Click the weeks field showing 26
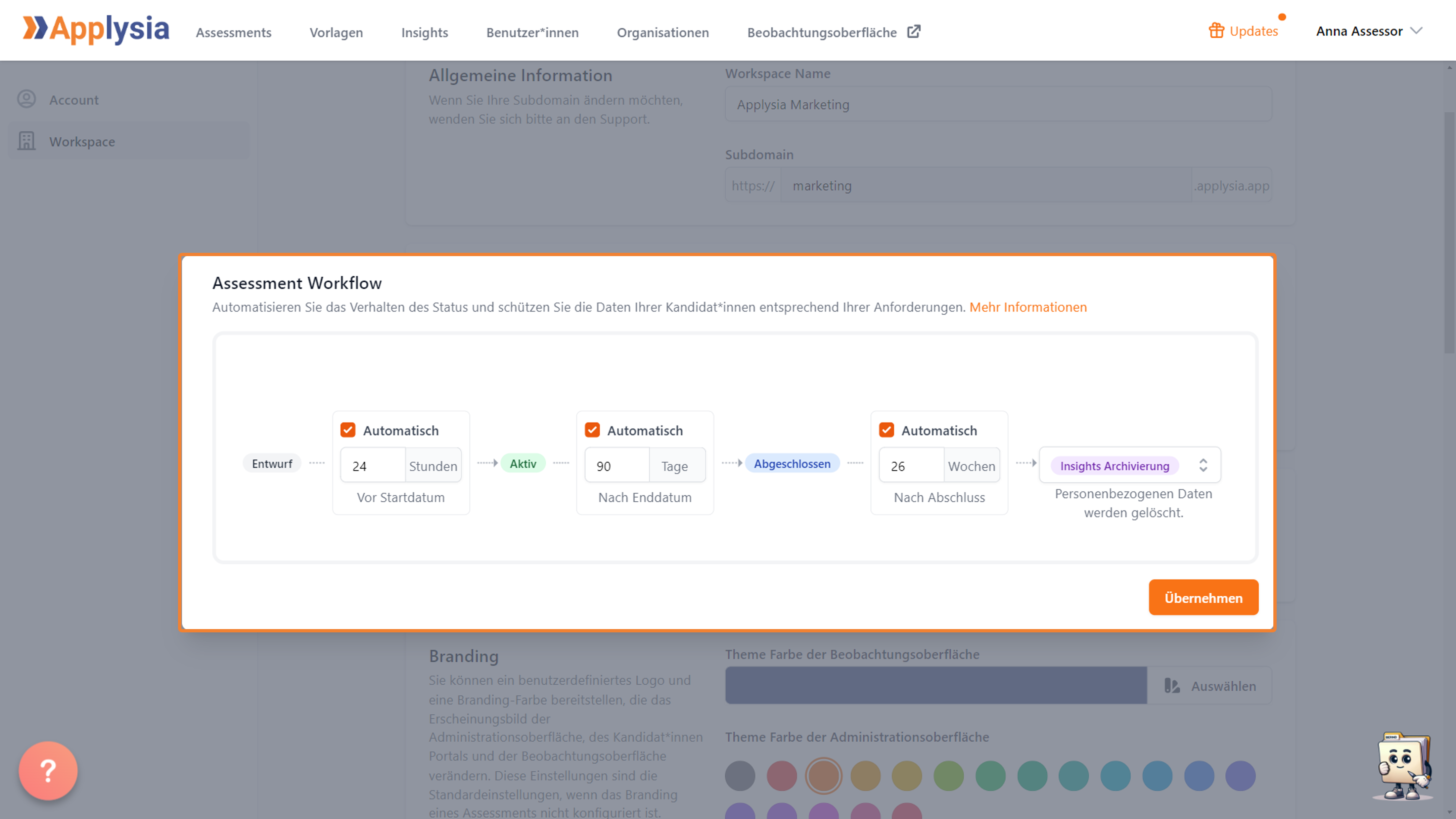 [x=911, y=466]
